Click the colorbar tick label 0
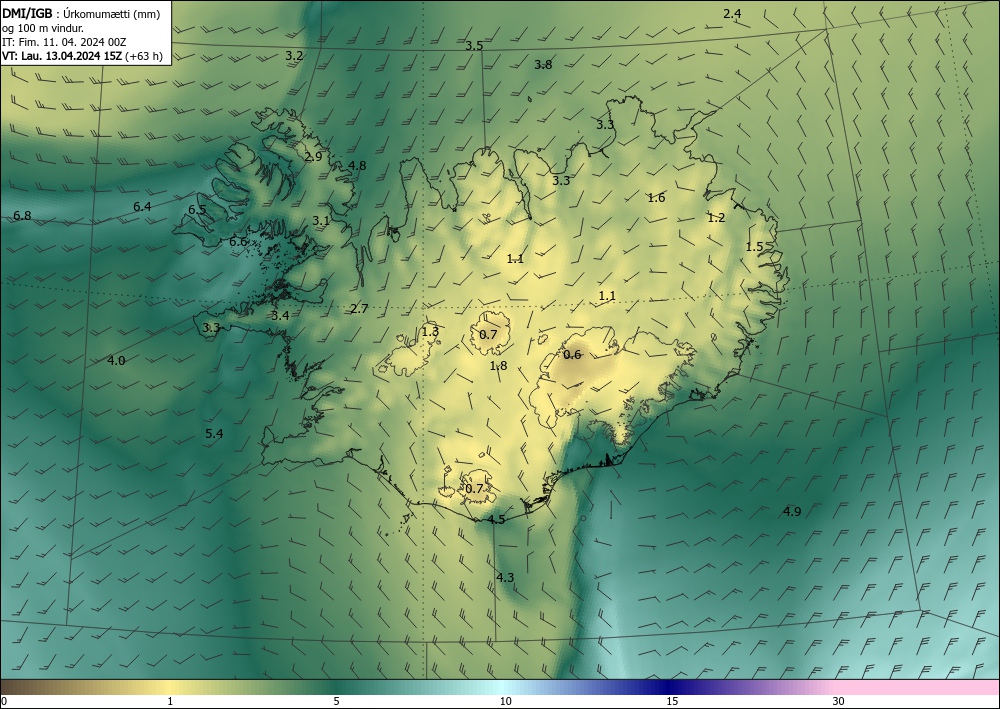Image resolution: width=1000 pixels, height=709 pixels. pyautogui.click(x=4, y=701)
